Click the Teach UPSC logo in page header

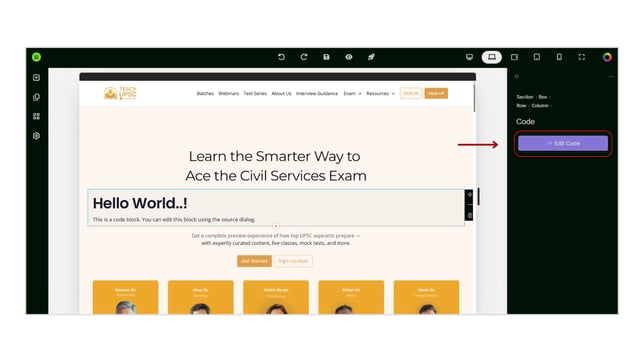[x=120, y=93]
